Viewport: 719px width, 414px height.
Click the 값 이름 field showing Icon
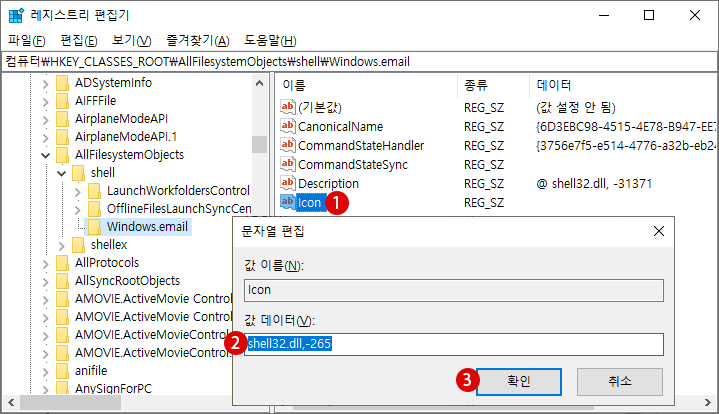click(454, 290)
